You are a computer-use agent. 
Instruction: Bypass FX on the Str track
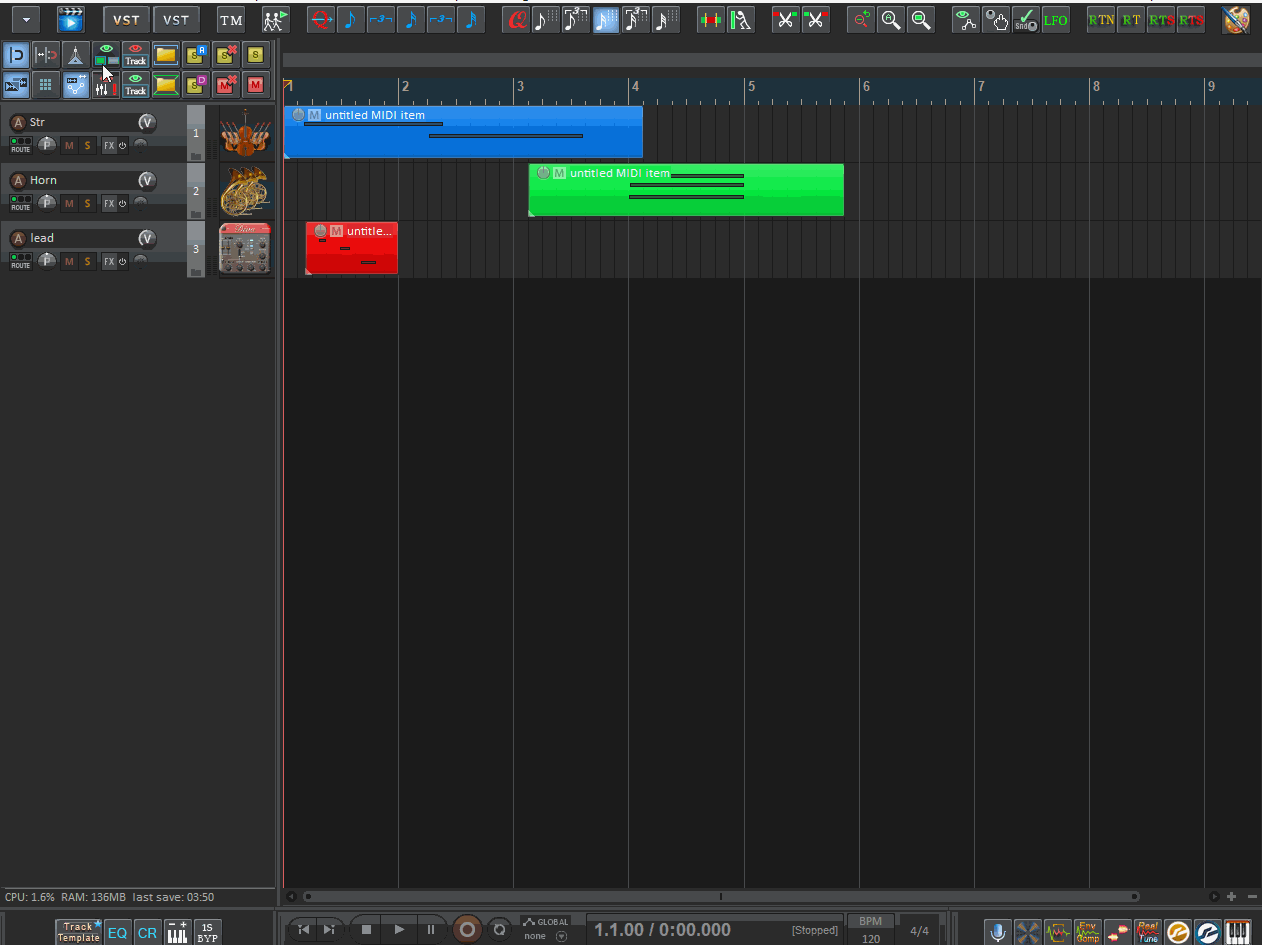123,145
